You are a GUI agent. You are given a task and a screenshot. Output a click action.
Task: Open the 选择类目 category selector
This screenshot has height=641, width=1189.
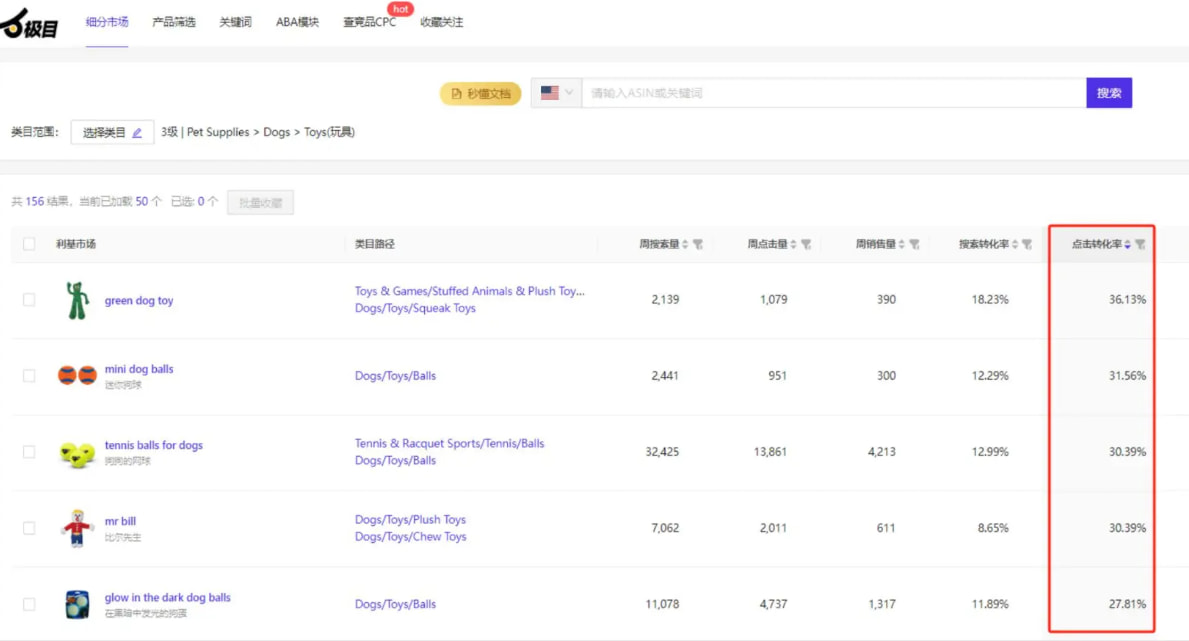point(112,133)
